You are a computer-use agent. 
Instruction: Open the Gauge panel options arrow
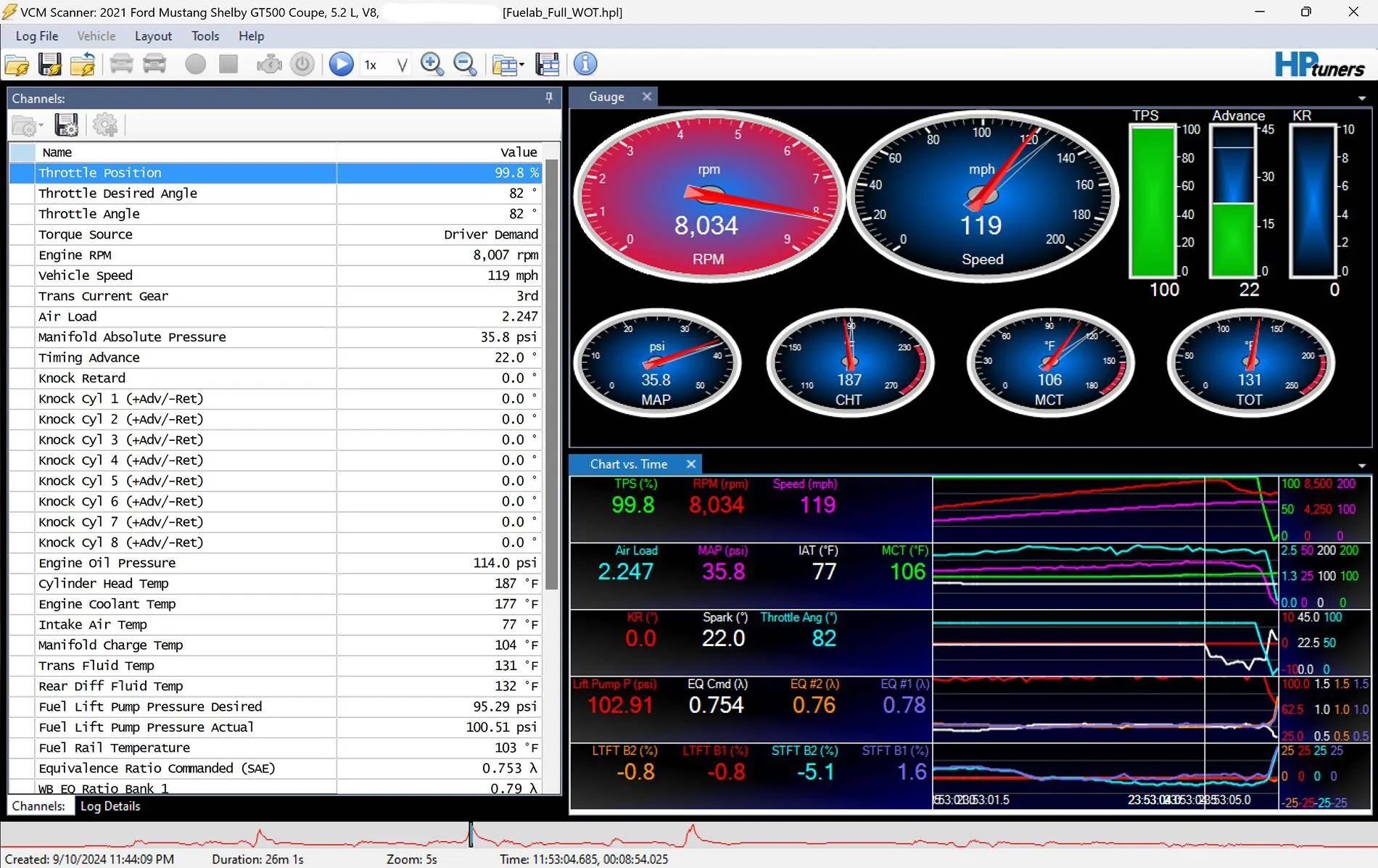(1361, 99)
